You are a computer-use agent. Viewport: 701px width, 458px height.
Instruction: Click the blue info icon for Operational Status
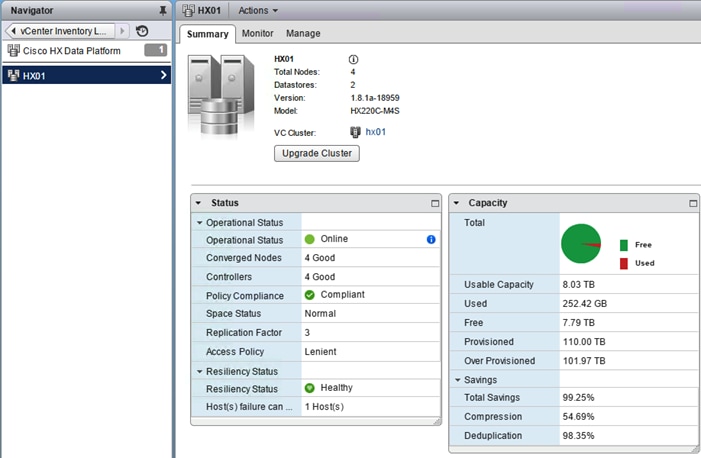coord(431,239)
